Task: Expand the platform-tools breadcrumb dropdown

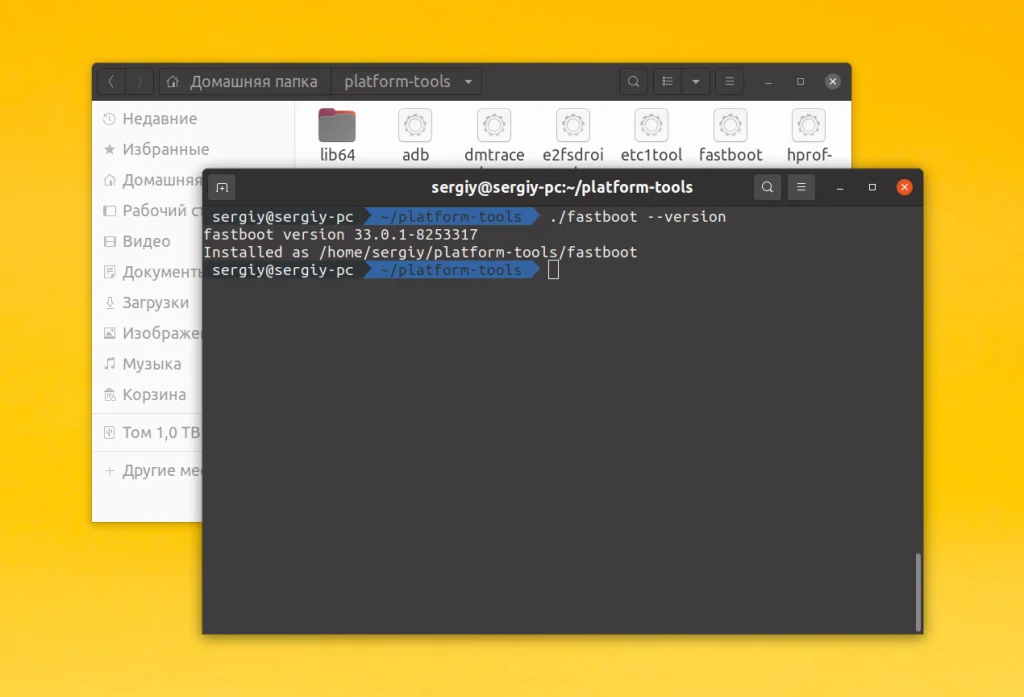Action: (466, 81)
